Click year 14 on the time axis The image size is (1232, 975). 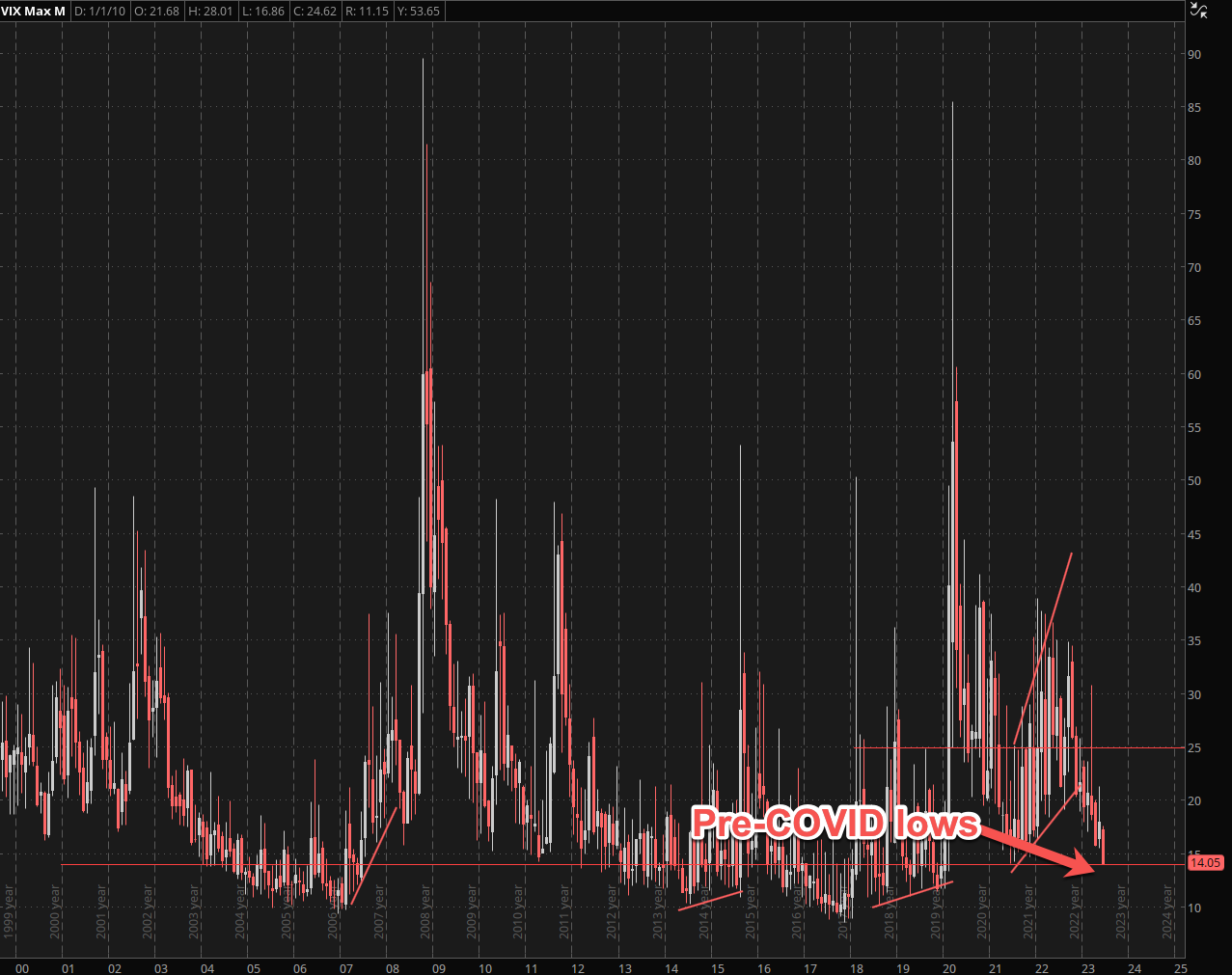click(x=671, y=968)
